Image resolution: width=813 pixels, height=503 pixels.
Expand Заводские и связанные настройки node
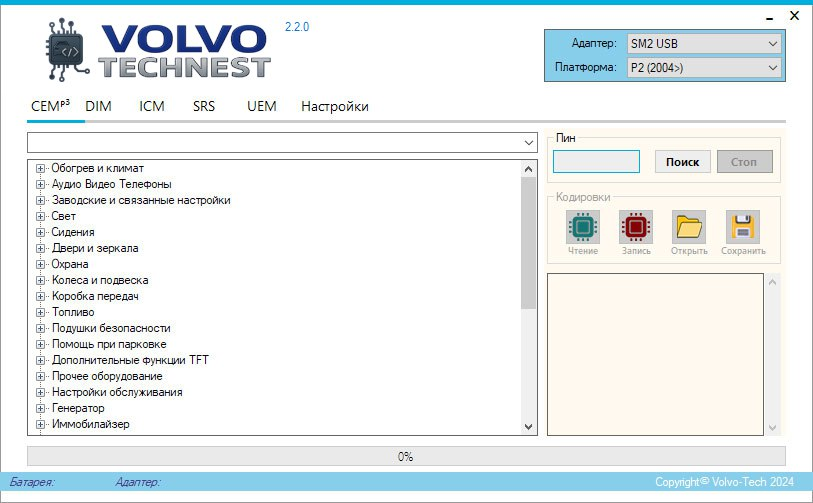click(40, 200)
